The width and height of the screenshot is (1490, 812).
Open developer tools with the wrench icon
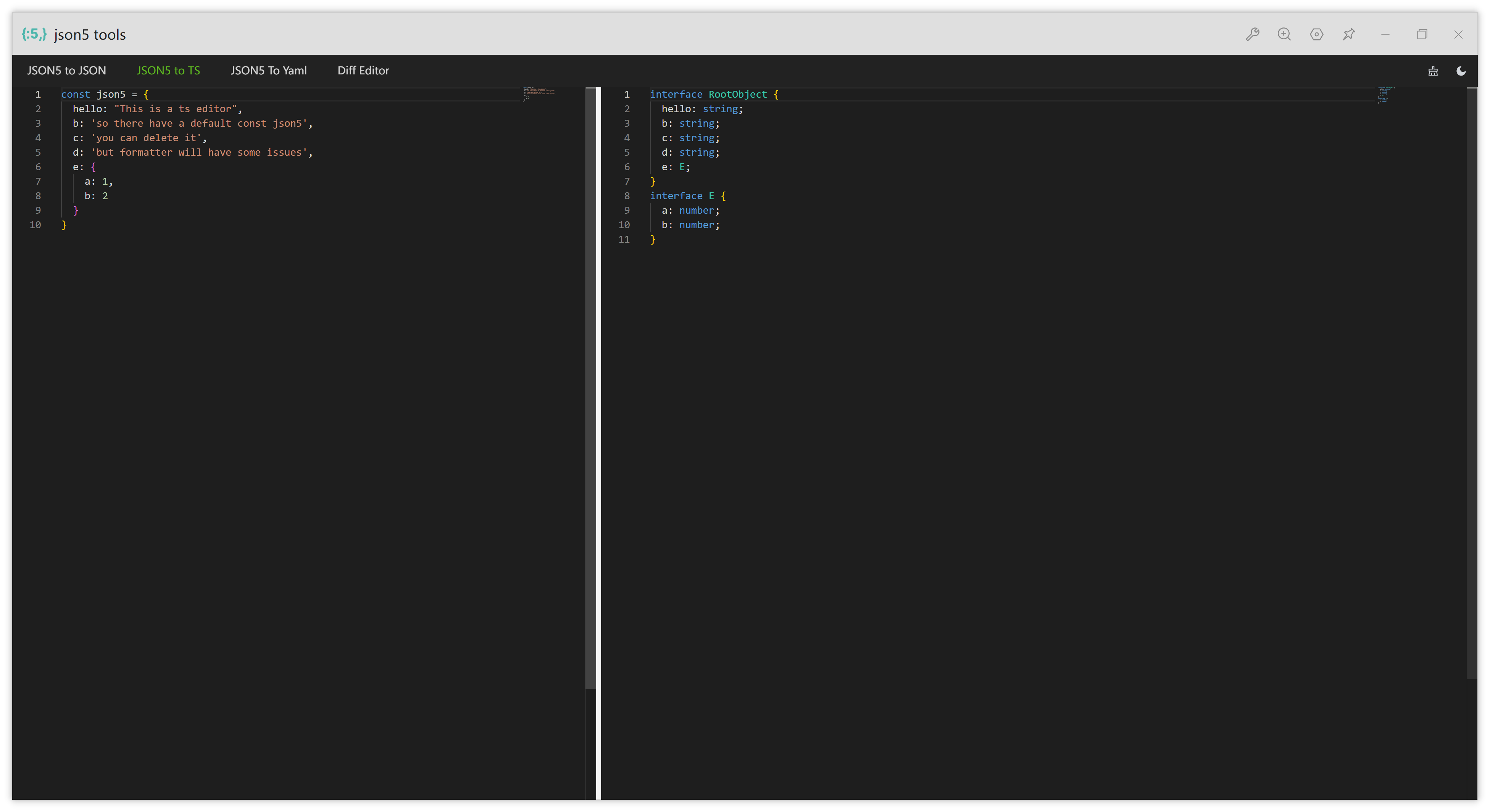coord(1252,35)
